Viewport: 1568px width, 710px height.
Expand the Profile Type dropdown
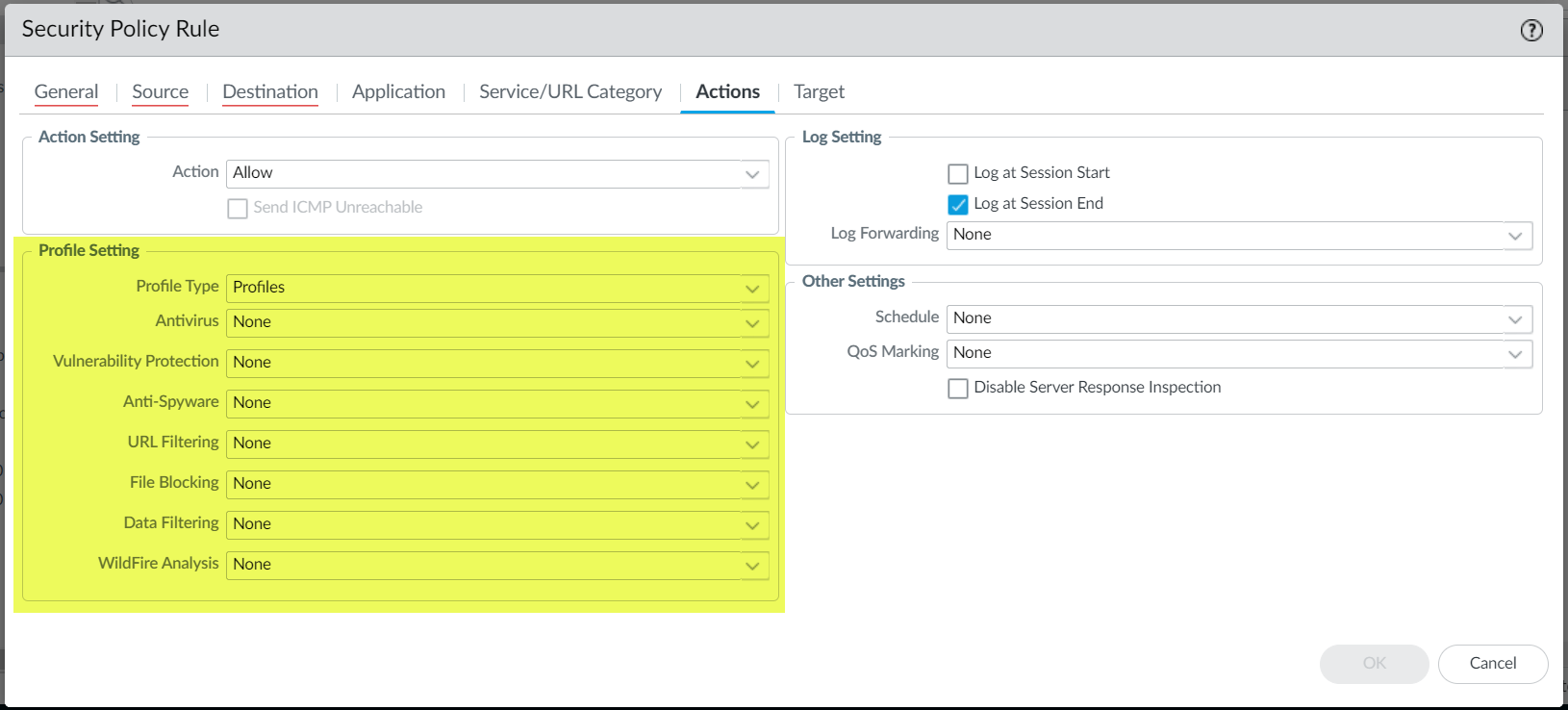click(x=753, y=289)
